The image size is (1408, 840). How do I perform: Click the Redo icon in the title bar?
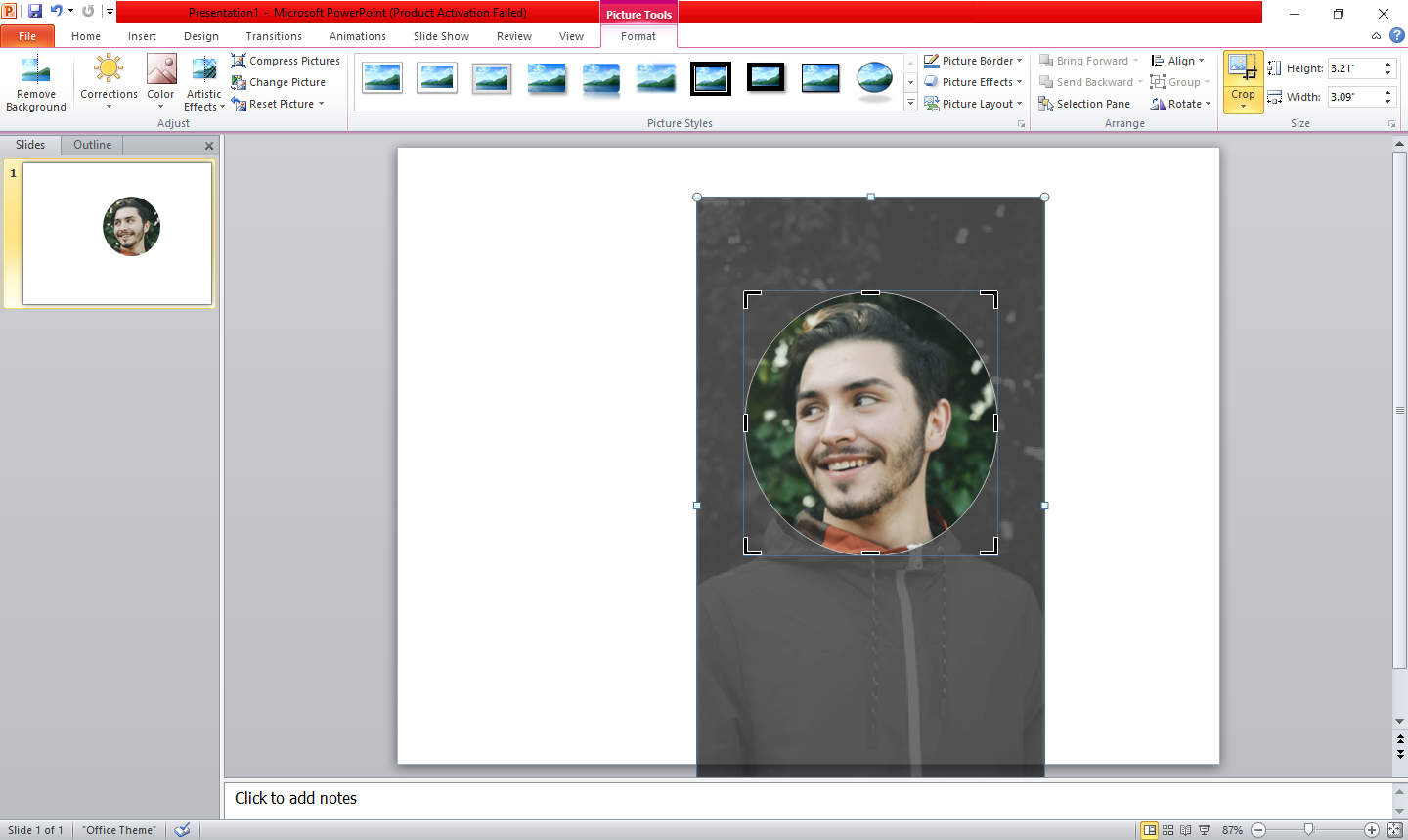[88, 12]
